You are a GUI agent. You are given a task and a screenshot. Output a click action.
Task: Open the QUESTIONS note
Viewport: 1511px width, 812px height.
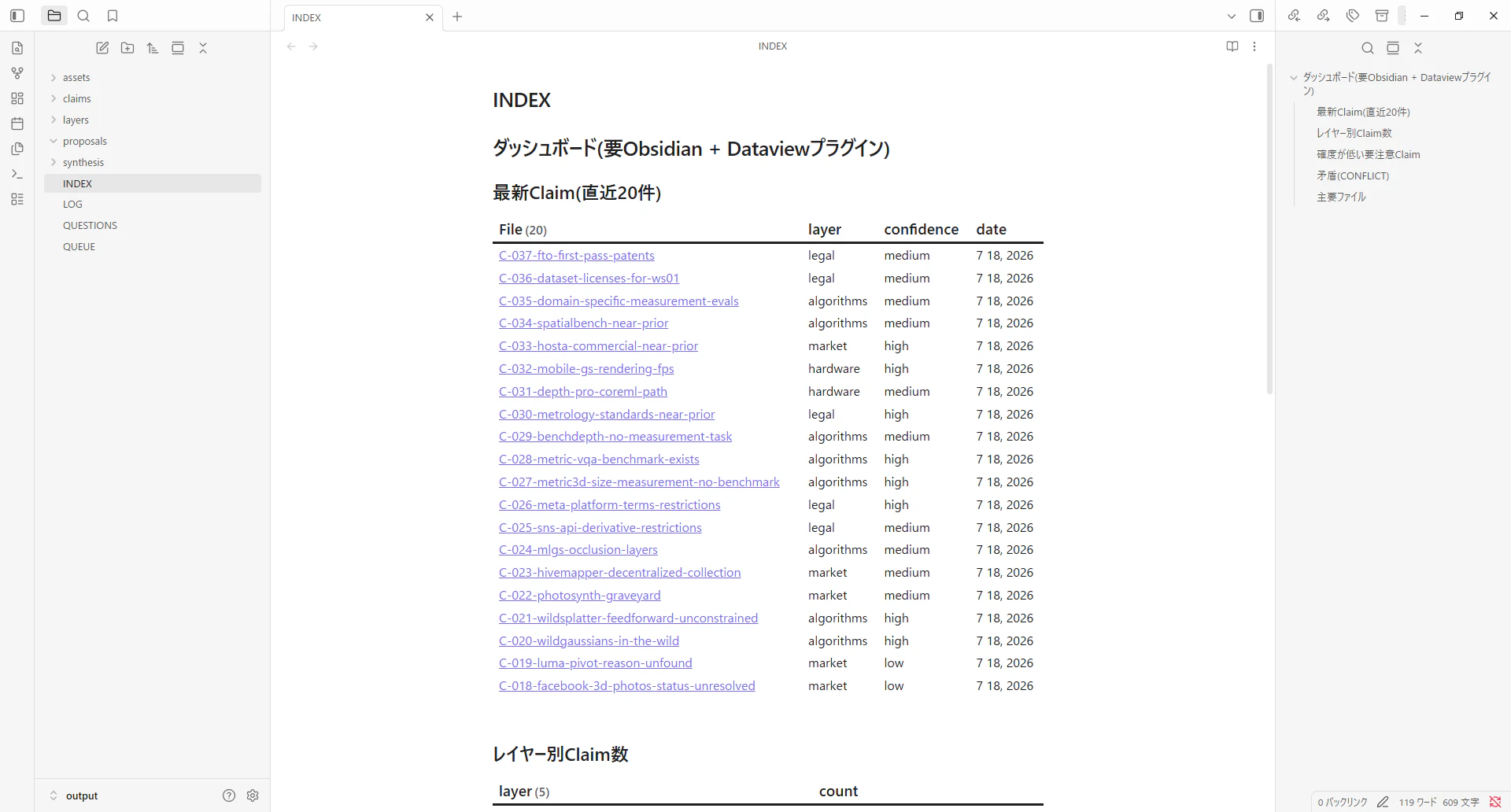click(153, 225)
